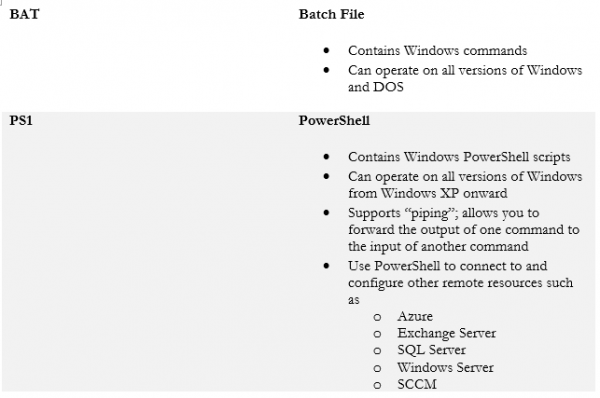Click the SQL Server list item

(x=431, y=350)
